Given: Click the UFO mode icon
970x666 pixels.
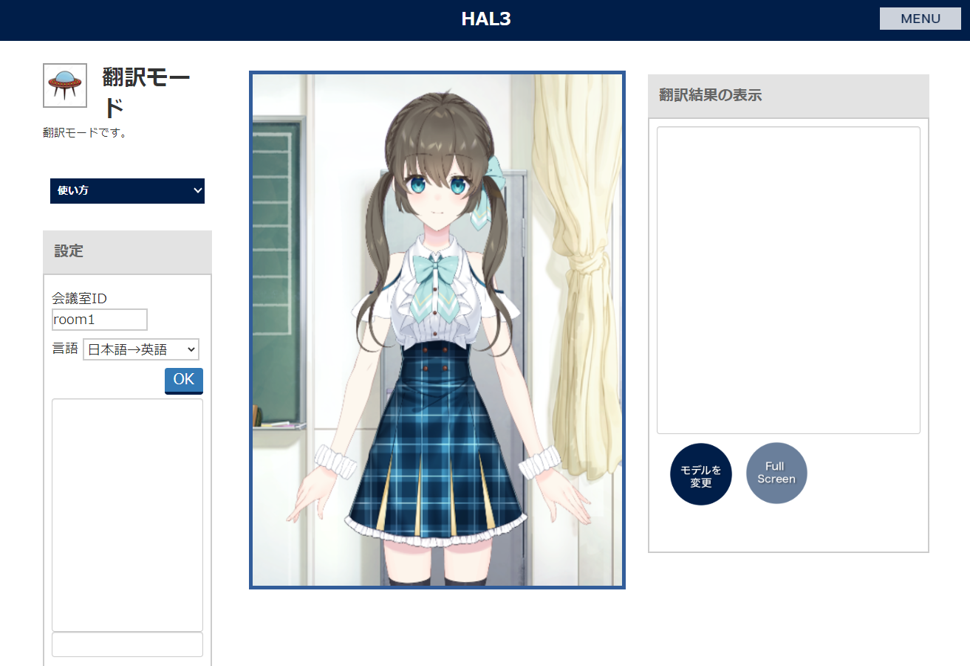Looking at the screenshot, I should coord(65,85).
